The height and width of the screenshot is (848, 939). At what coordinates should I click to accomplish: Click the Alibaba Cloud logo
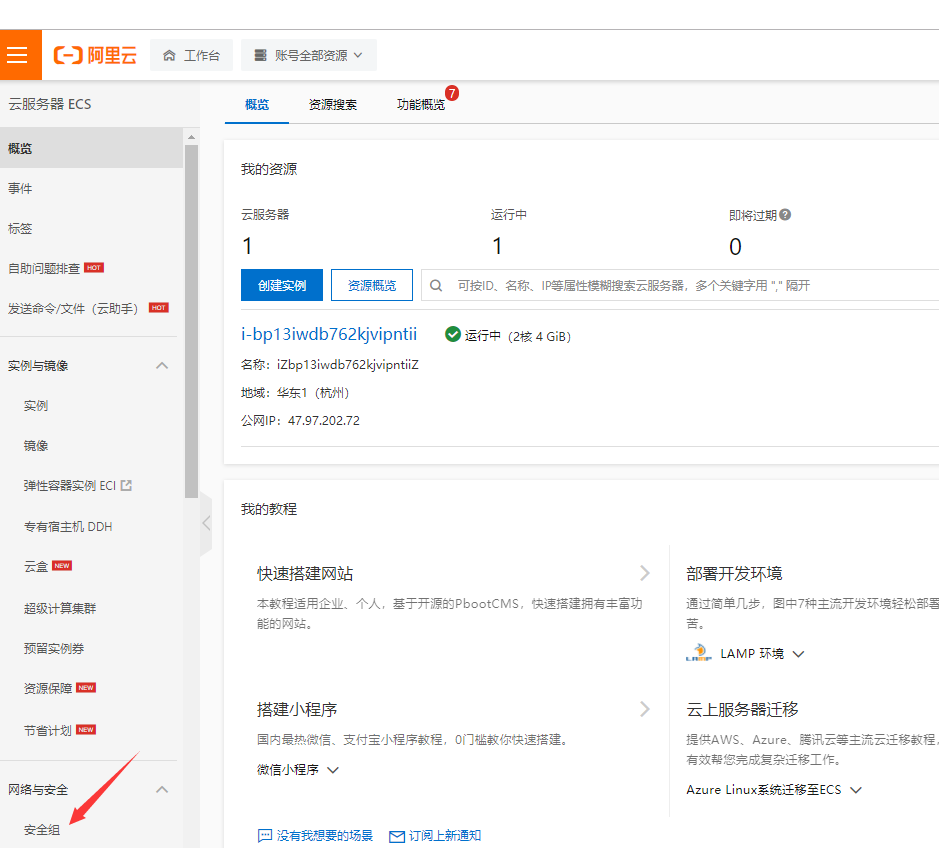(95, 56)
